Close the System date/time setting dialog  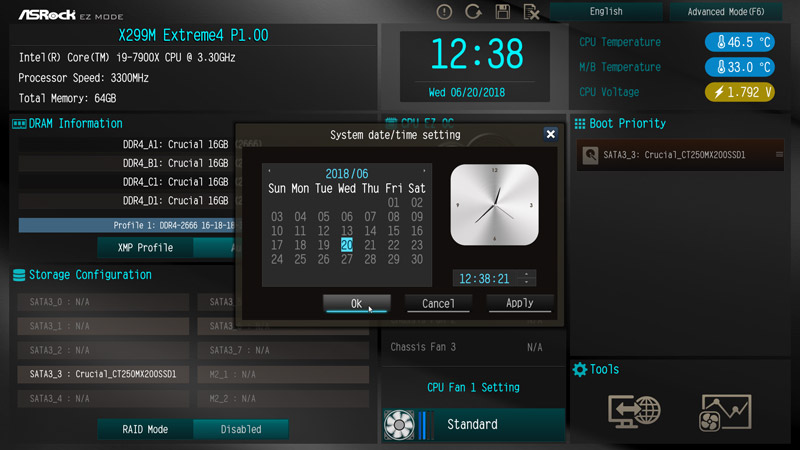(551, 134)
